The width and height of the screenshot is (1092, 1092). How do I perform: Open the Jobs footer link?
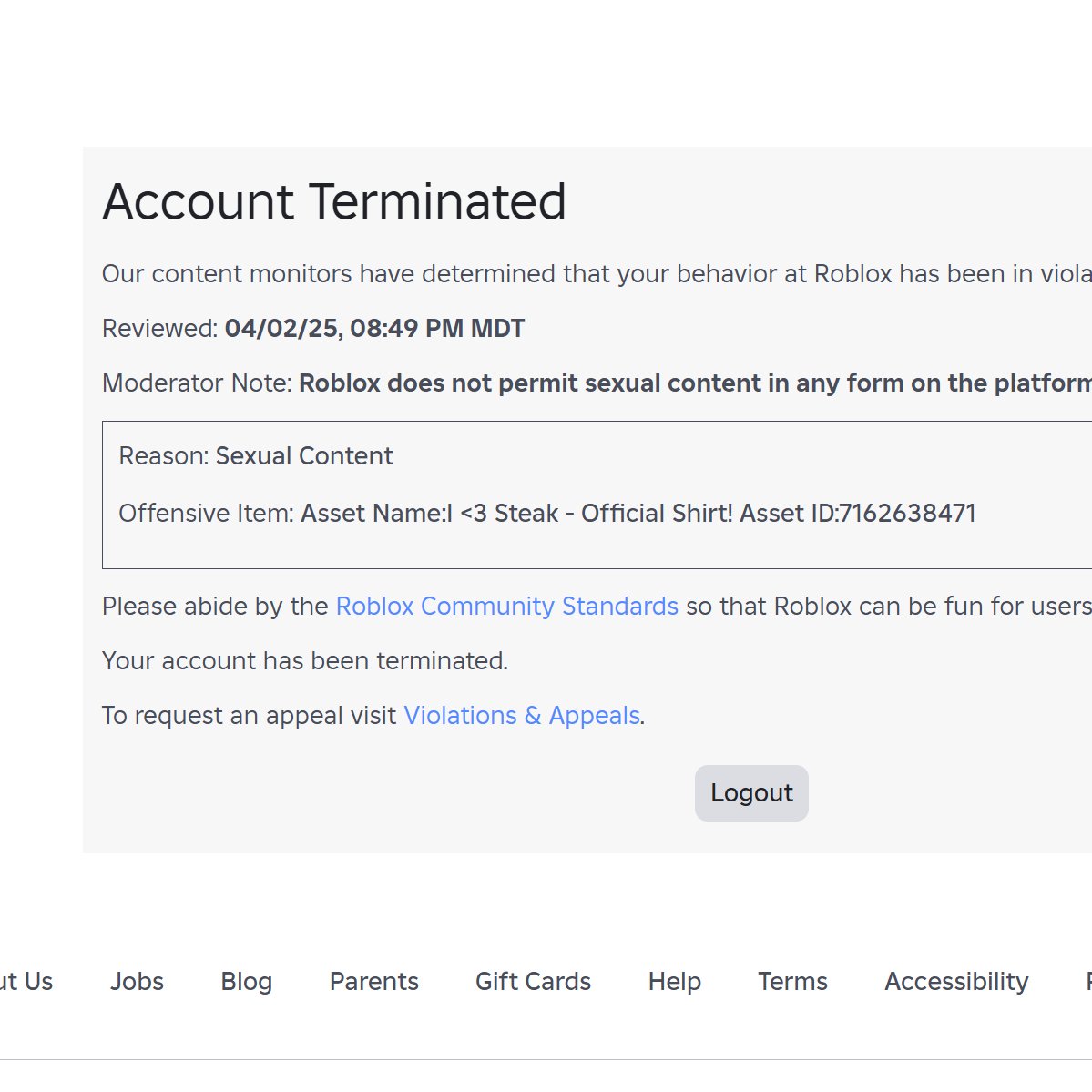click(x=137, y=981)
